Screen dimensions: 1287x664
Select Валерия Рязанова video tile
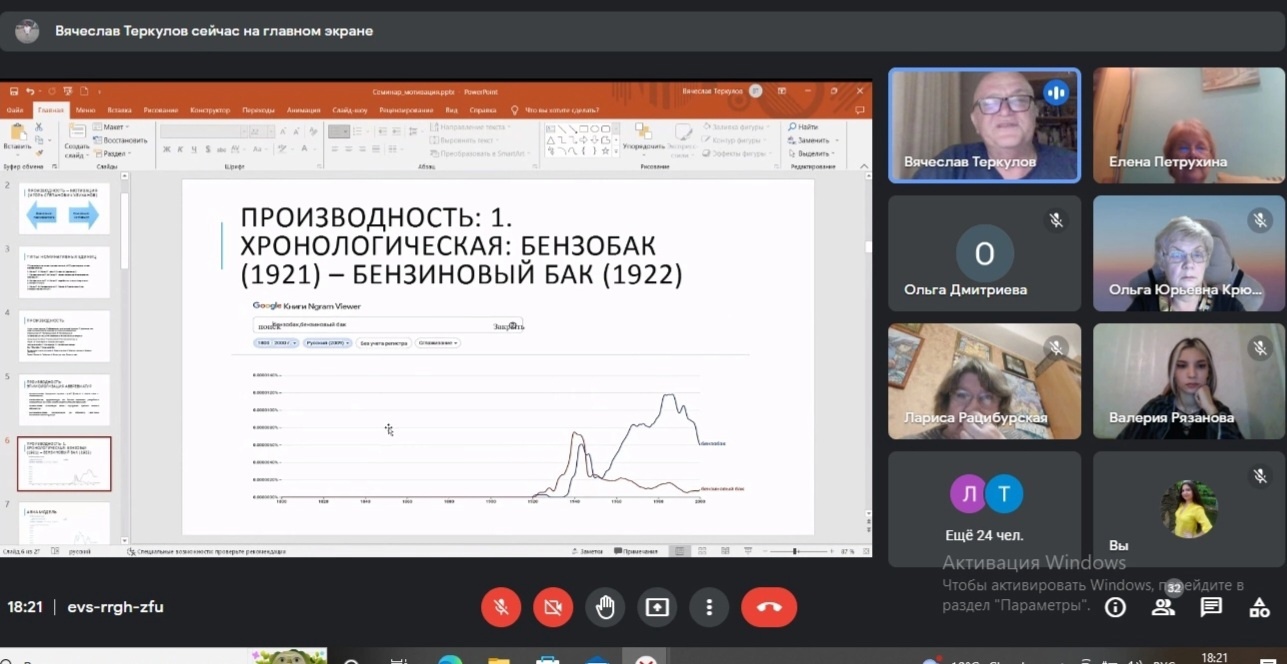(1188, 381)
